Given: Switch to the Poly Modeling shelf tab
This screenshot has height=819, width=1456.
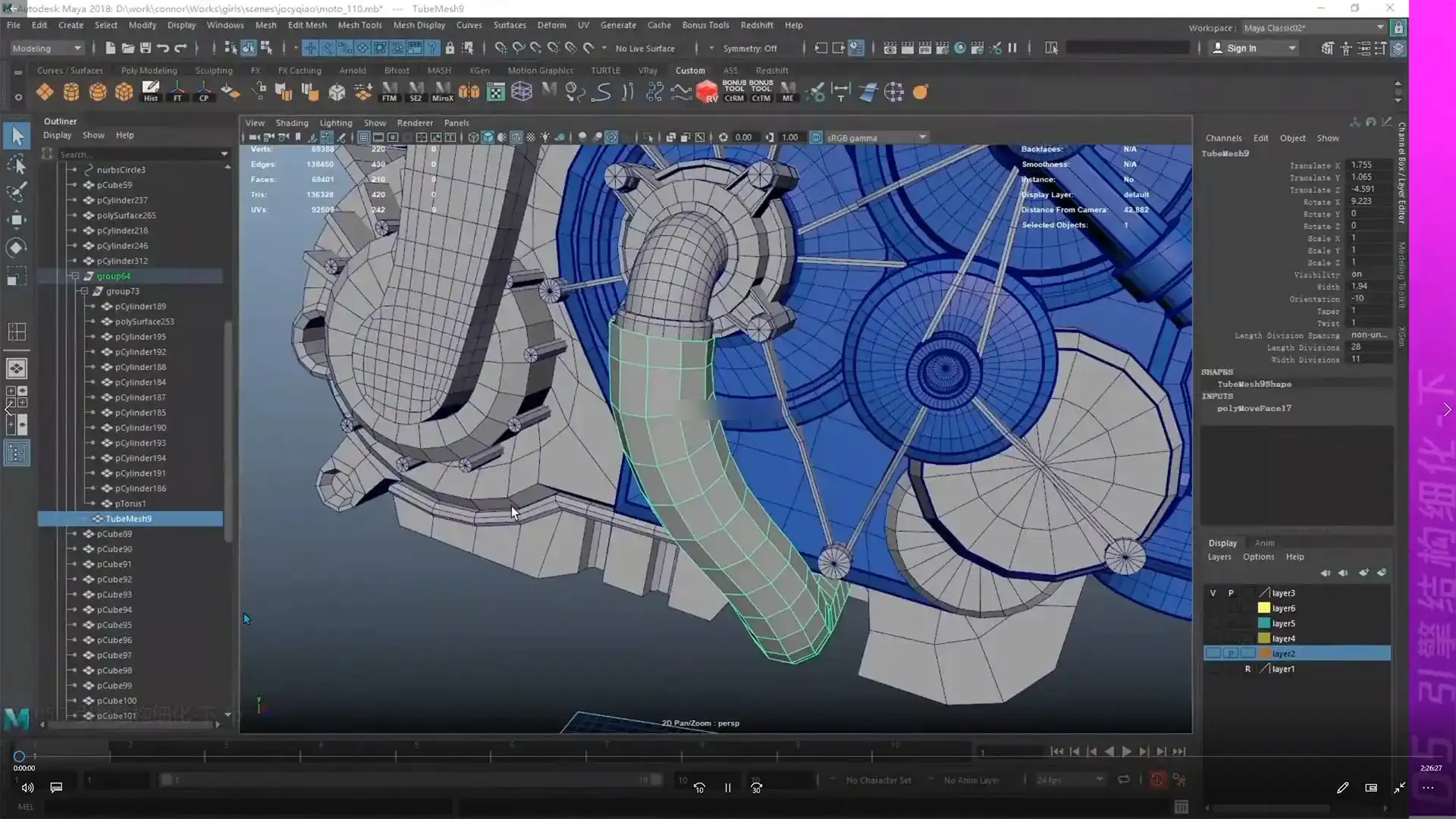Looking at the screenshot, I should 149,71.
